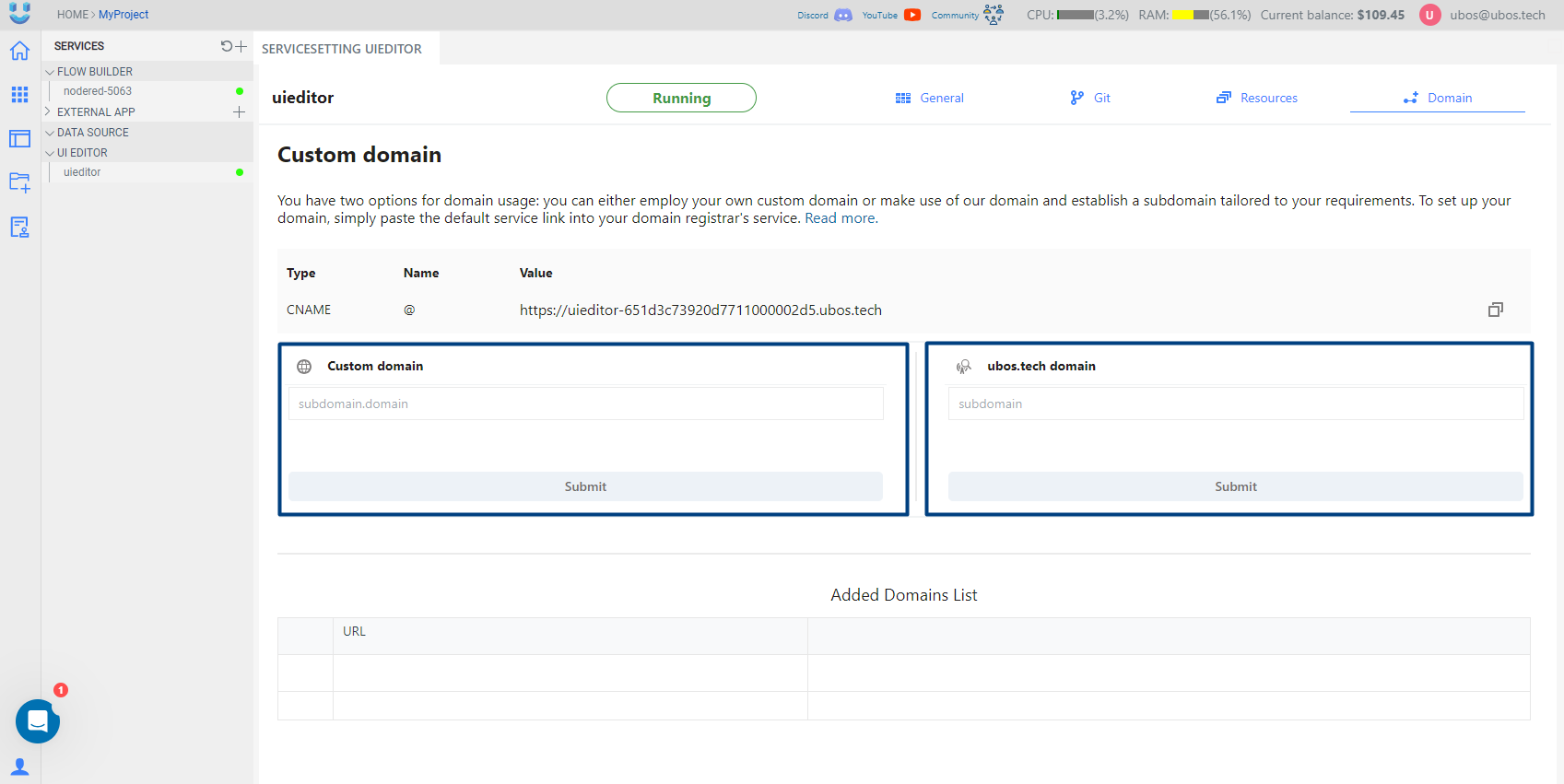
Task: Click the green status dot for uieditor
Action: pos(240,172)
